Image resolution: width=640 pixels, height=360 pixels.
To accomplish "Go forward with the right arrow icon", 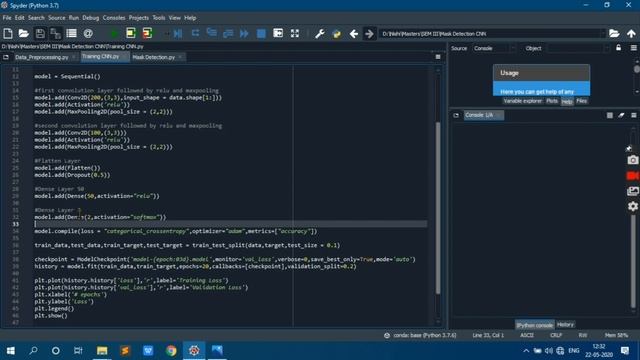I will (369, 33).
